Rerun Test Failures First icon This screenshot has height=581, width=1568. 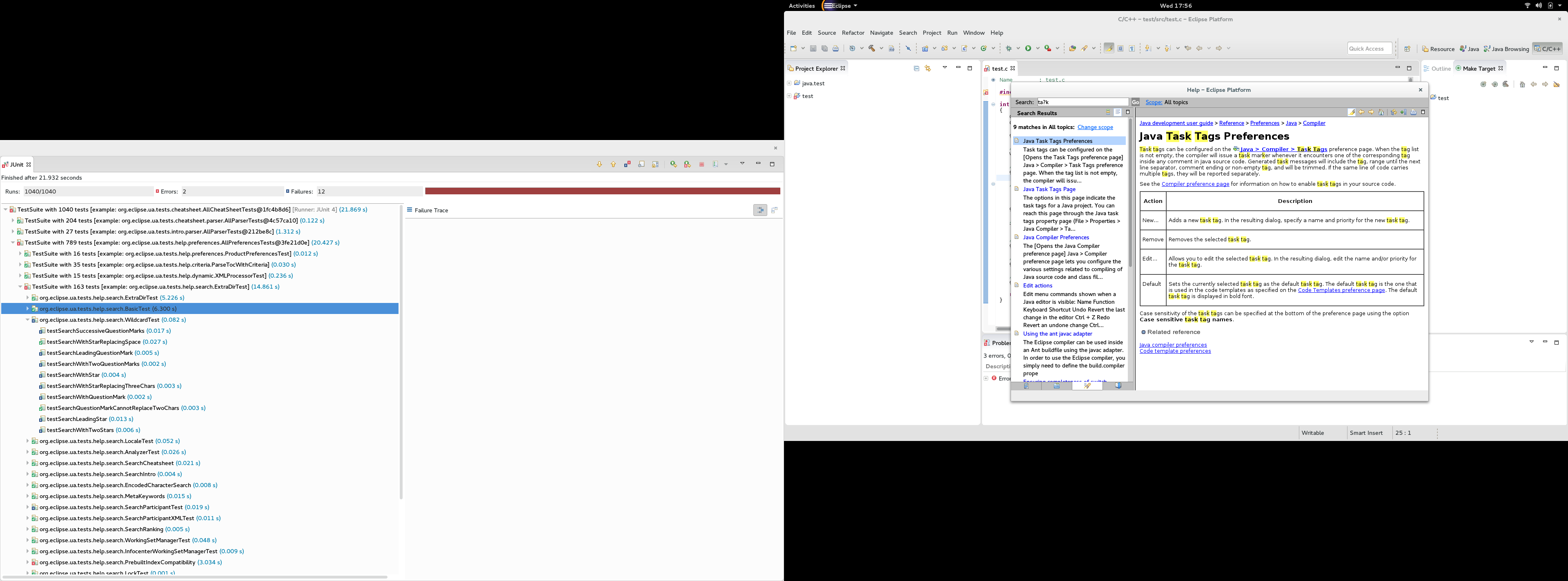(x=687, y=164)
